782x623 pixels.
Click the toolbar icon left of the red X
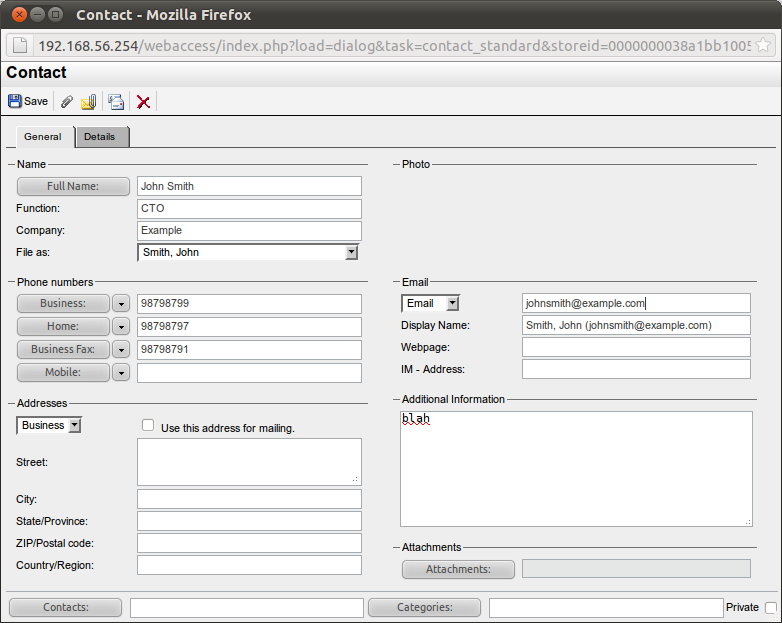pyautogui.click(x=116, y=101)
